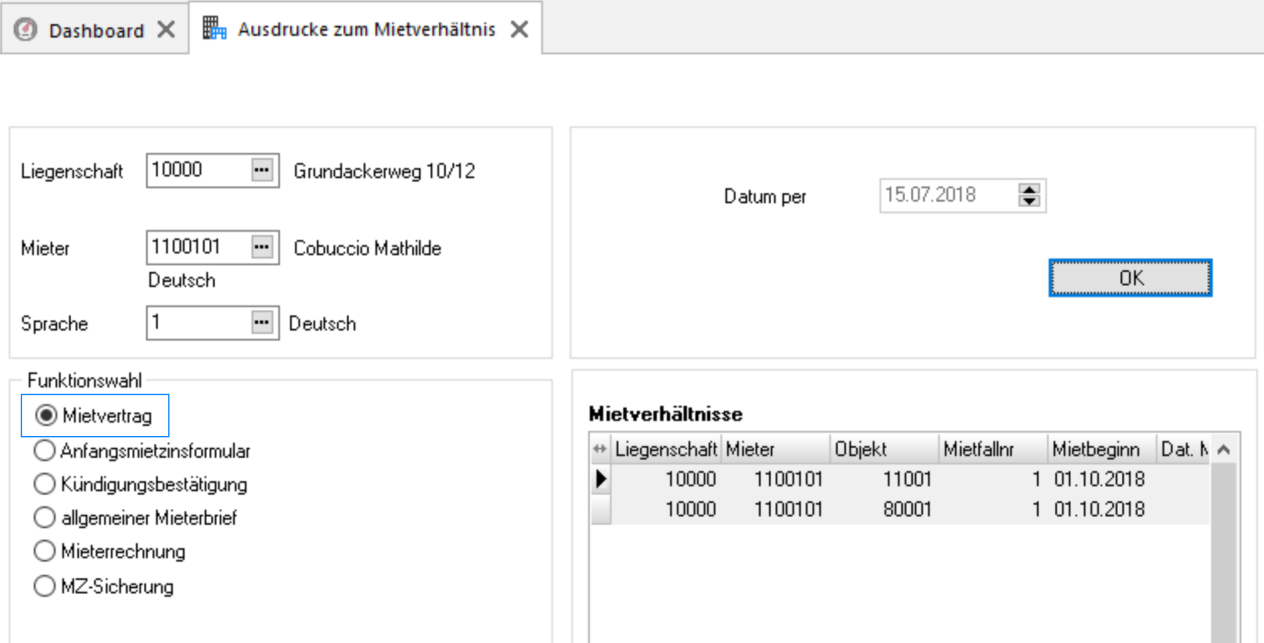
Task: Confirm with the OK button
Action: [1130, 278]
